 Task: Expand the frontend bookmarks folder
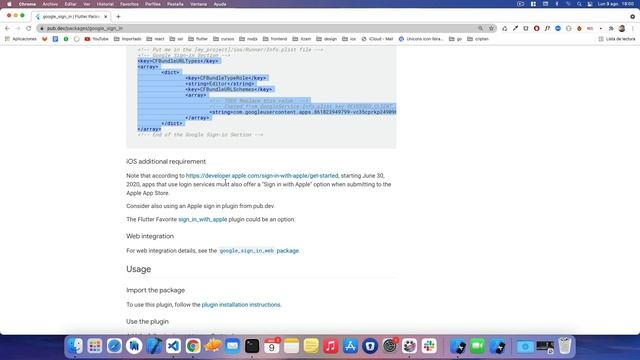pyautogui.click(x=275, y=39)
